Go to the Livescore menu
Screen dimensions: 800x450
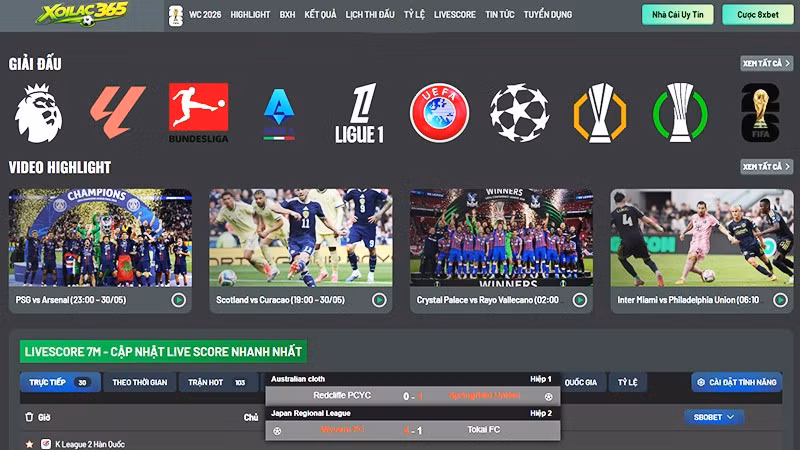click(x=455, y=15)
